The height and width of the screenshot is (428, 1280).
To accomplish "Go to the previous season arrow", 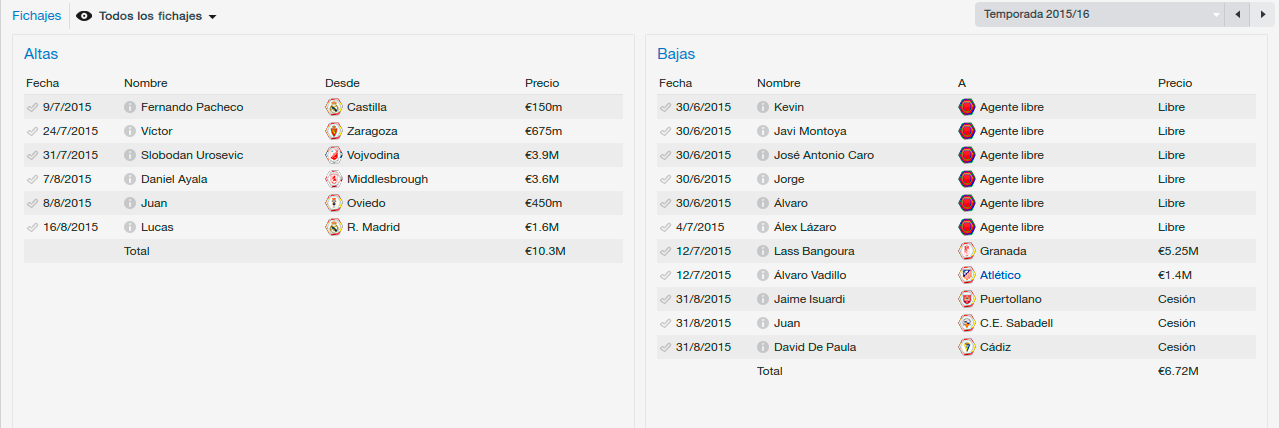I will 1238,14.
